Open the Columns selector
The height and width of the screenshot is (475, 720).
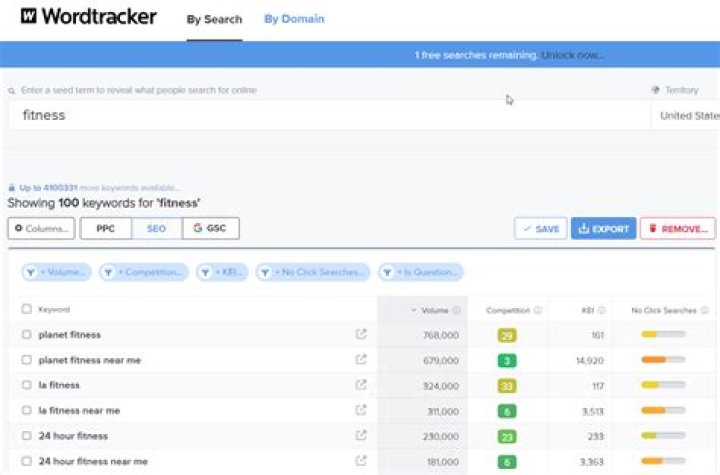tap(41, 228)
